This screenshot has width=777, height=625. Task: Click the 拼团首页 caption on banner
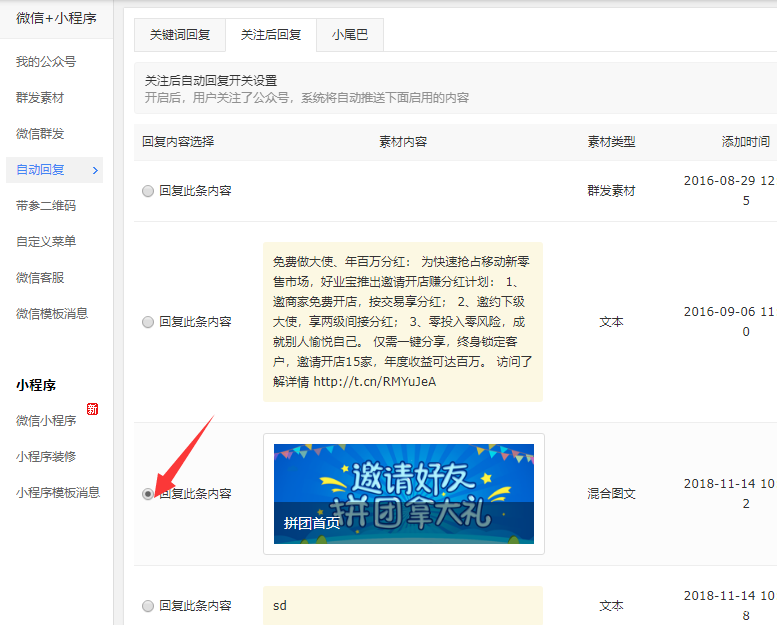pyautogui.click(x=312, y=523)
